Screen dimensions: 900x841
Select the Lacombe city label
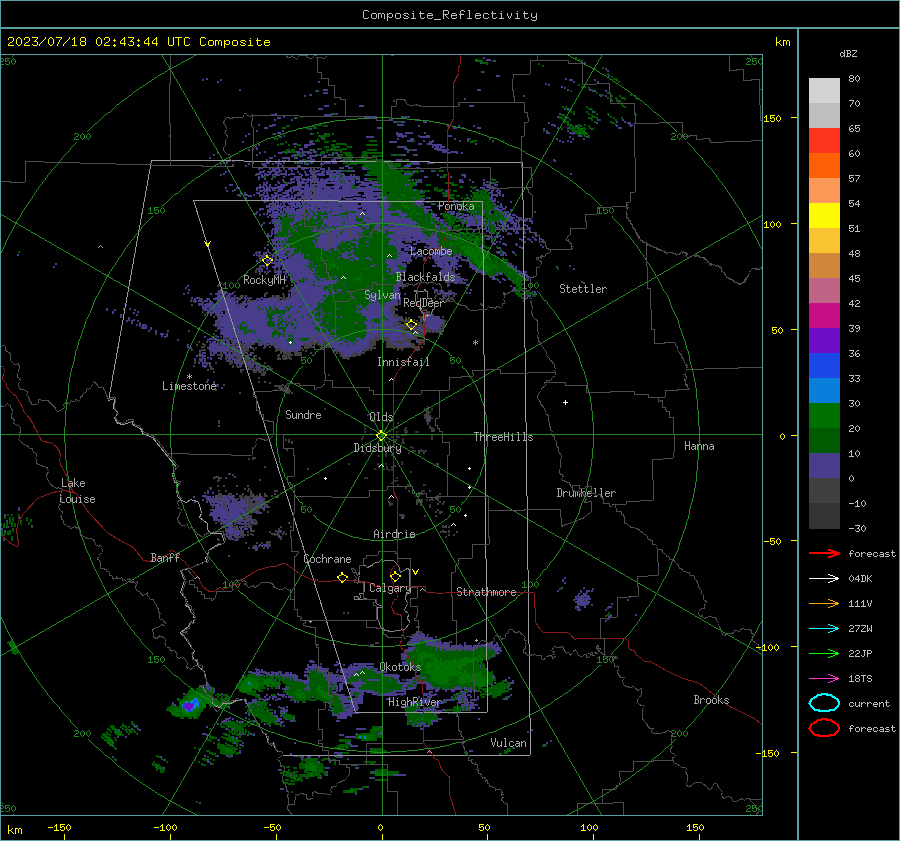pyautogui.click(x=431, y=251)
